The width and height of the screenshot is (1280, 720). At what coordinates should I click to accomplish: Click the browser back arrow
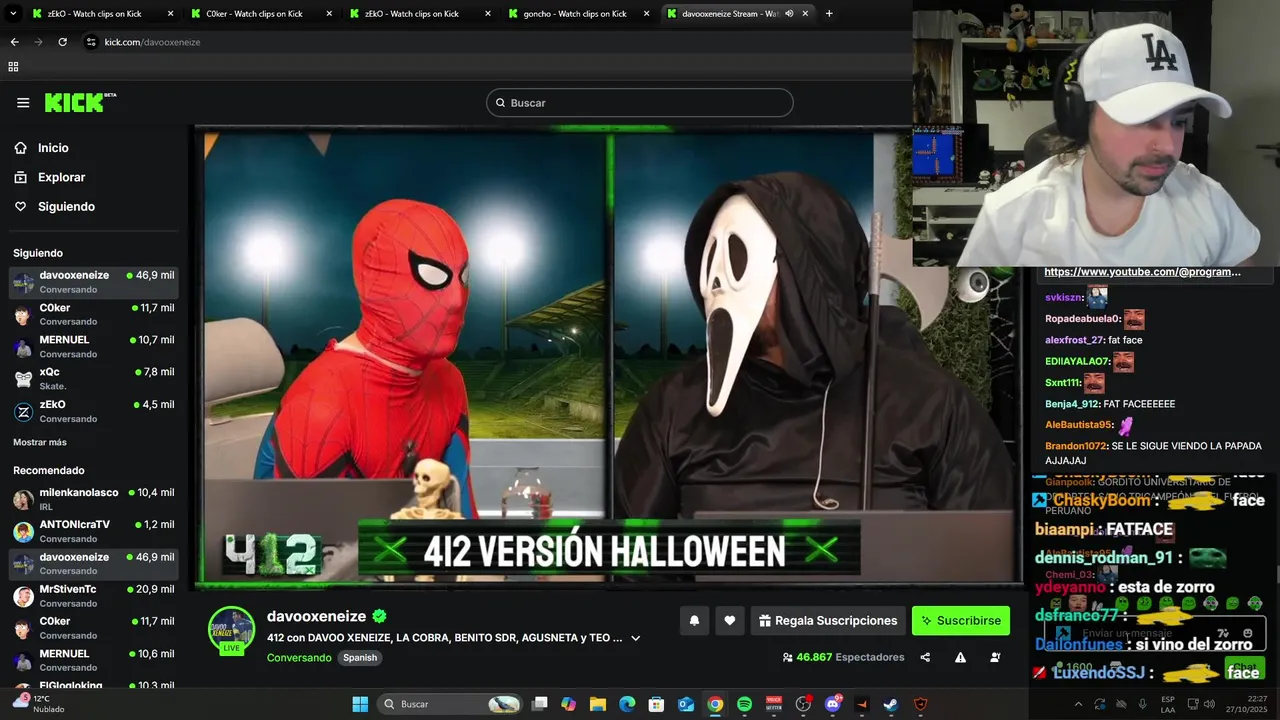tap(14, 42)
